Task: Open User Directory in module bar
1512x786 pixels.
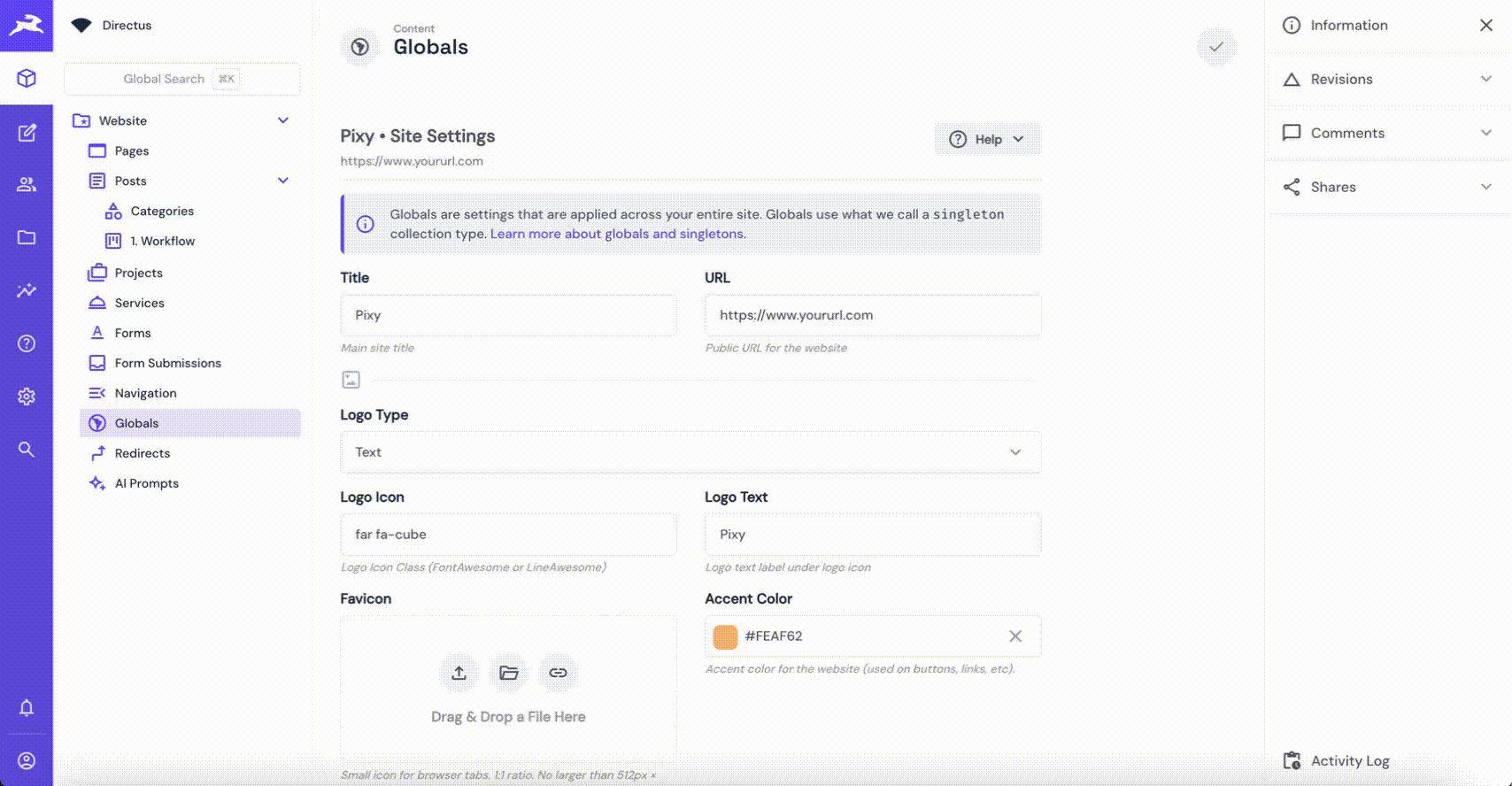Action: point(27,184)
